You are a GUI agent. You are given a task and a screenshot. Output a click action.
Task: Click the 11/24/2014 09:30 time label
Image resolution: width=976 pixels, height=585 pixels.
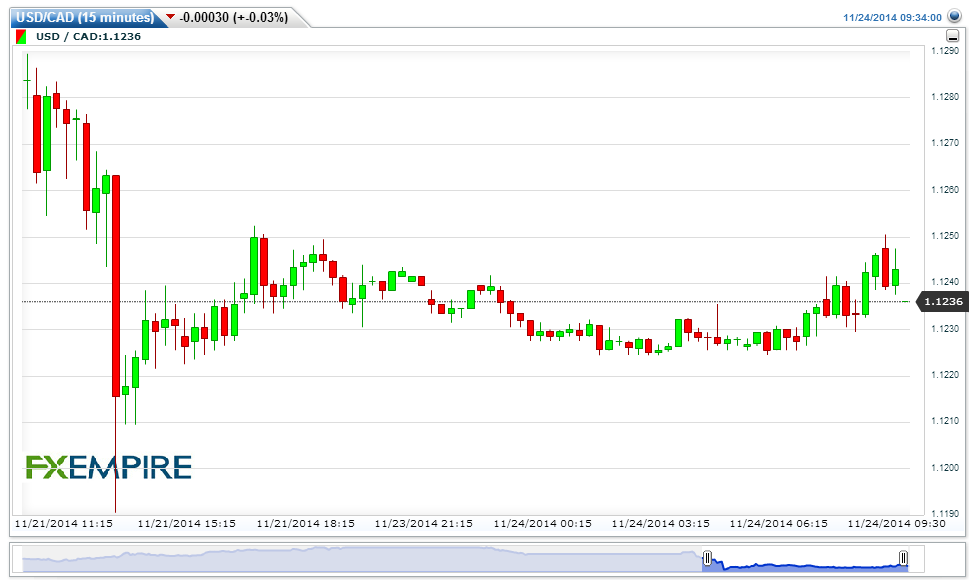pyautogui.click(x=897, y=524)
